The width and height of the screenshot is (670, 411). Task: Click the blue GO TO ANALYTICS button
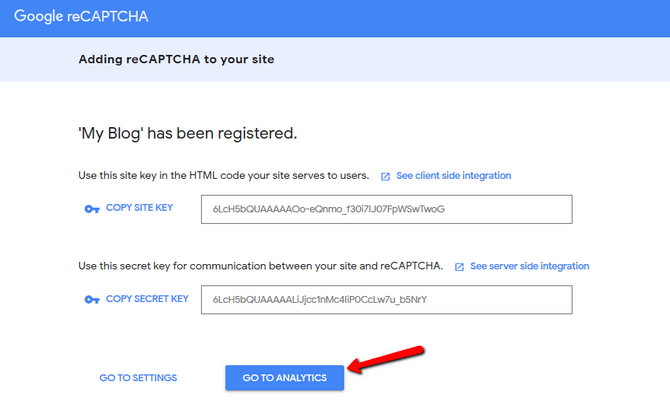point(284,377)
